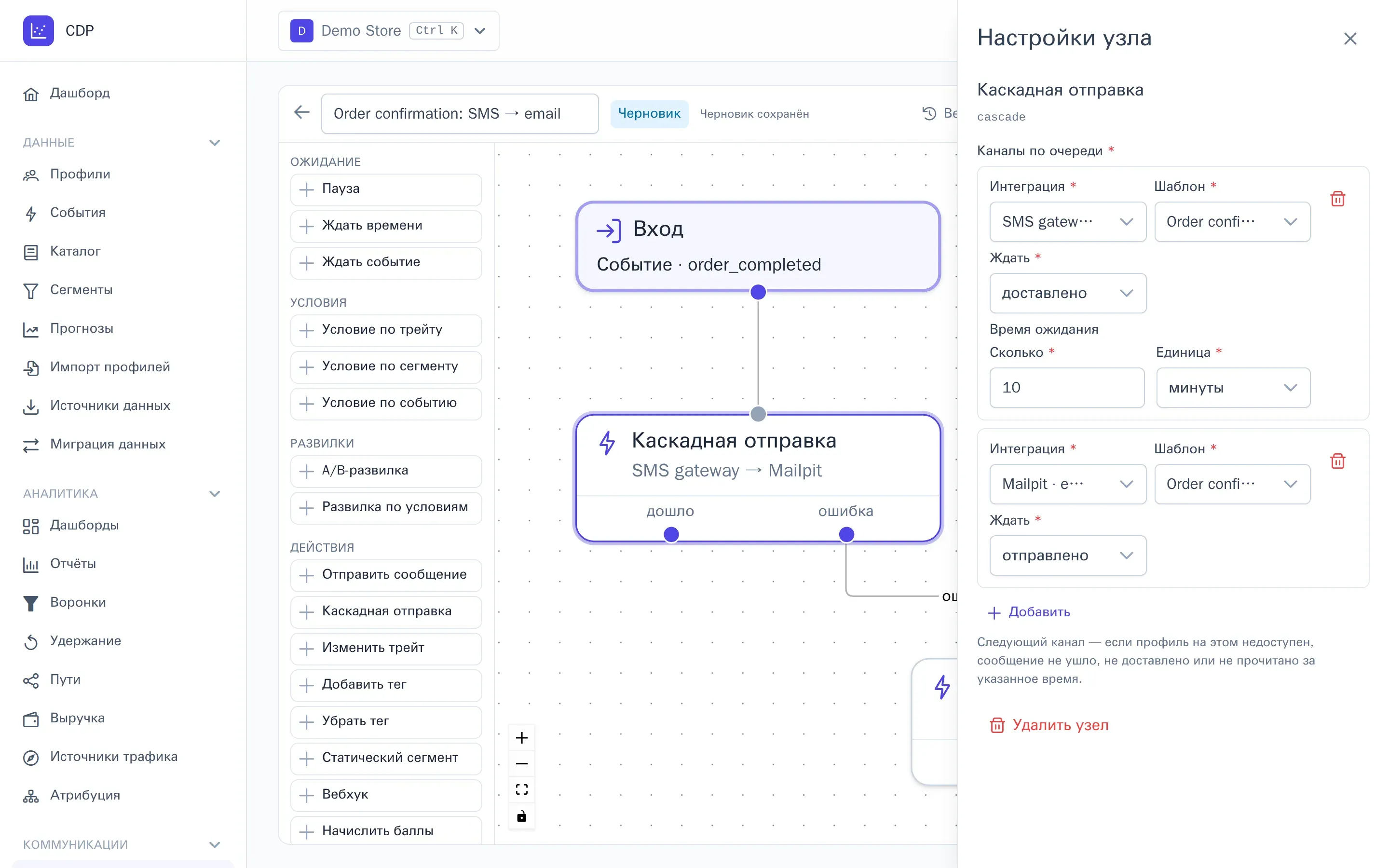The width and height of the screenshot is (1389, 868).
Task: Click the CDP logo icon
Action: coord(39,30)
